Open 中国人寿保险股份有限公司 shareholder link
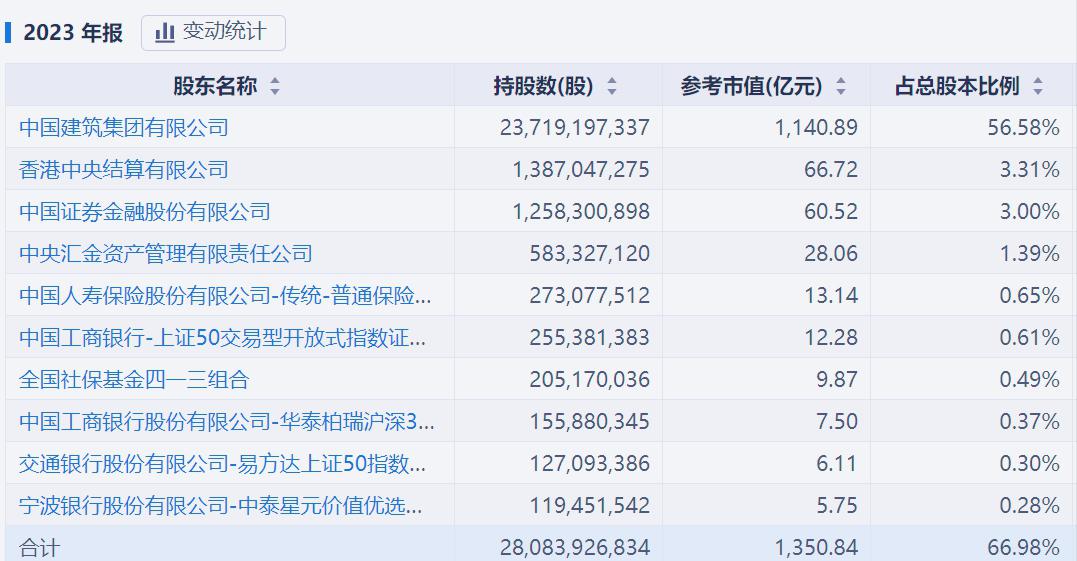The height and width of the screenshot is (561, 1077). (225, 295)
